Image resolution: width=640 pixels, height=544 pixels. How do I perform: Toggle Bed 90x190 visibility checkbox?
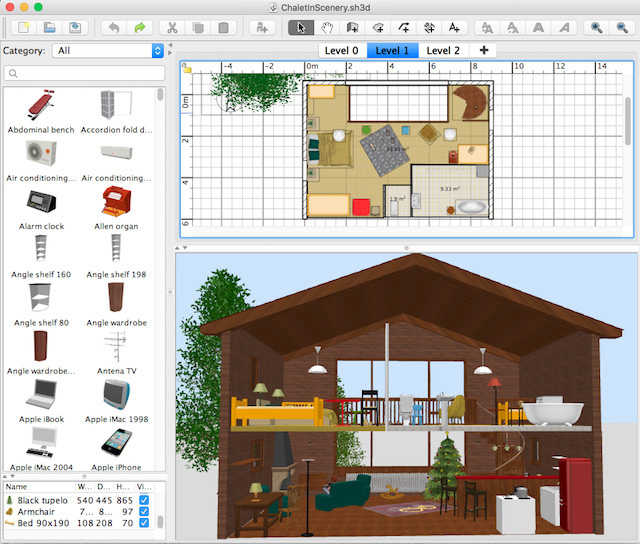145,522
